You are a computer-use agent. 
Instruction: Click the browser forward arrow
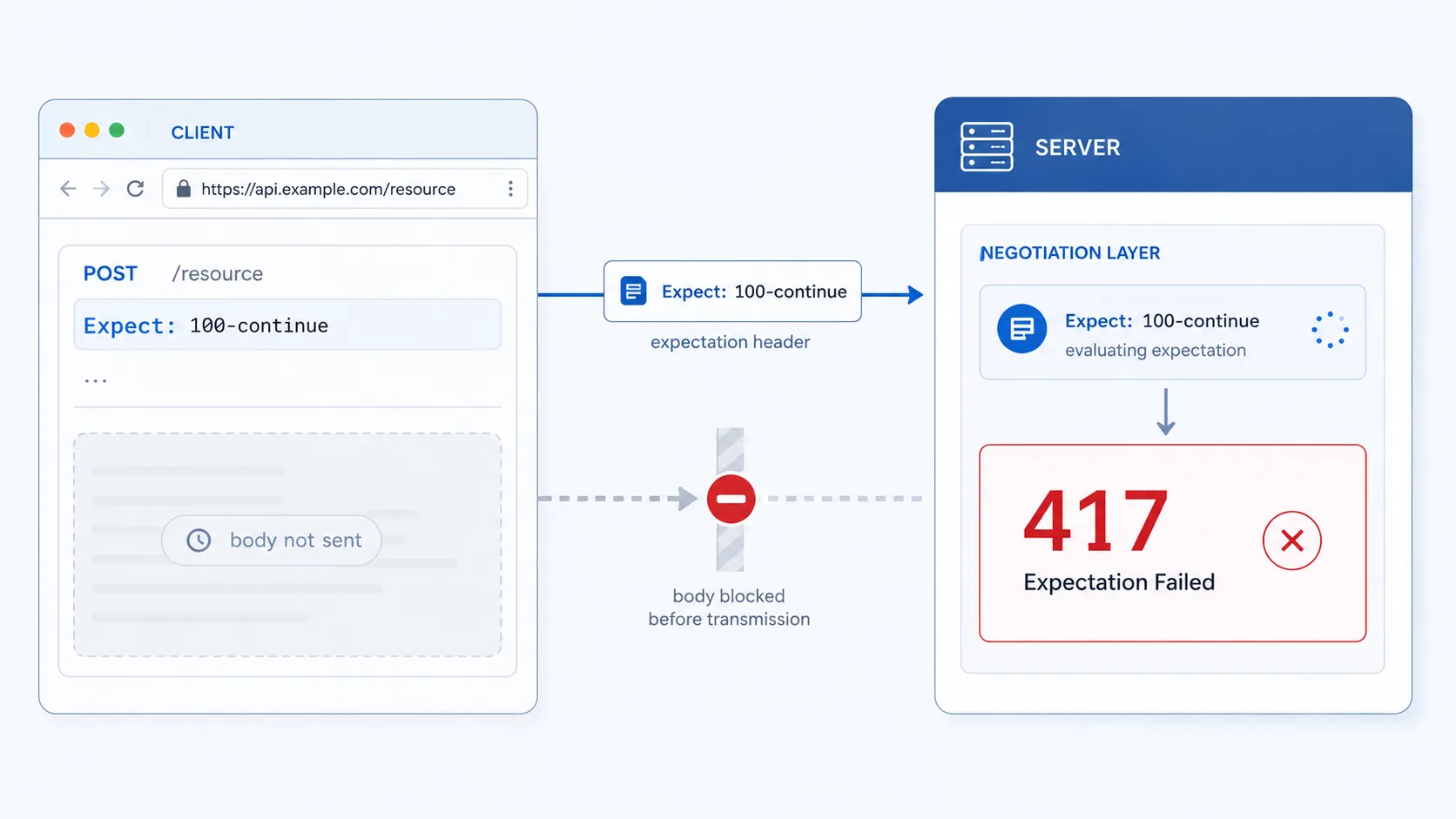coord(101,189)
